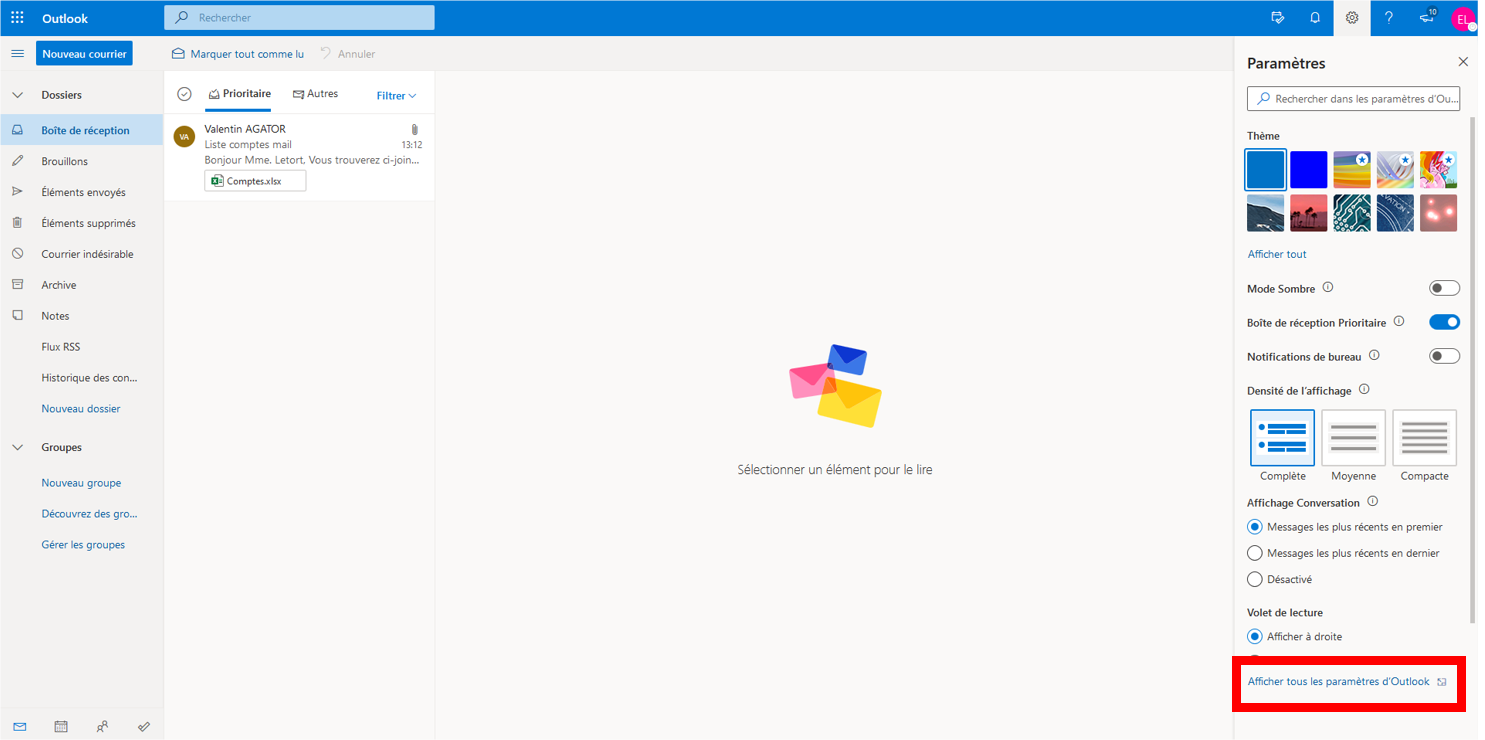Image resolution: width=1485 pixels, height=740 pixels.
Task: Select the Désactivé conversation option
Action: [1255, 579]
